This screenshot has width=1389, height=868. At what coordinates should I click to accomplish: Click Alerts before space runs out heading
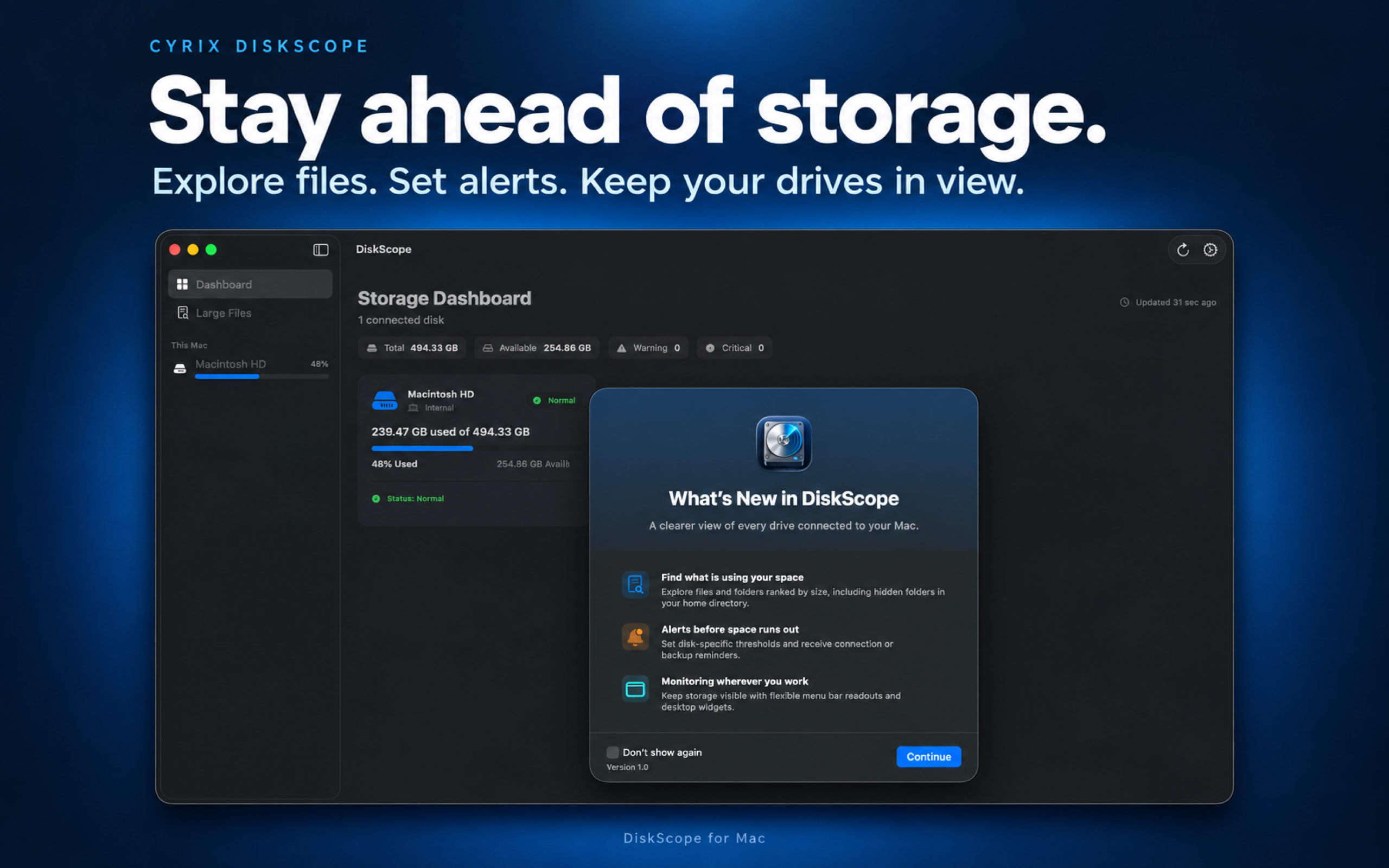coord(730,630)
